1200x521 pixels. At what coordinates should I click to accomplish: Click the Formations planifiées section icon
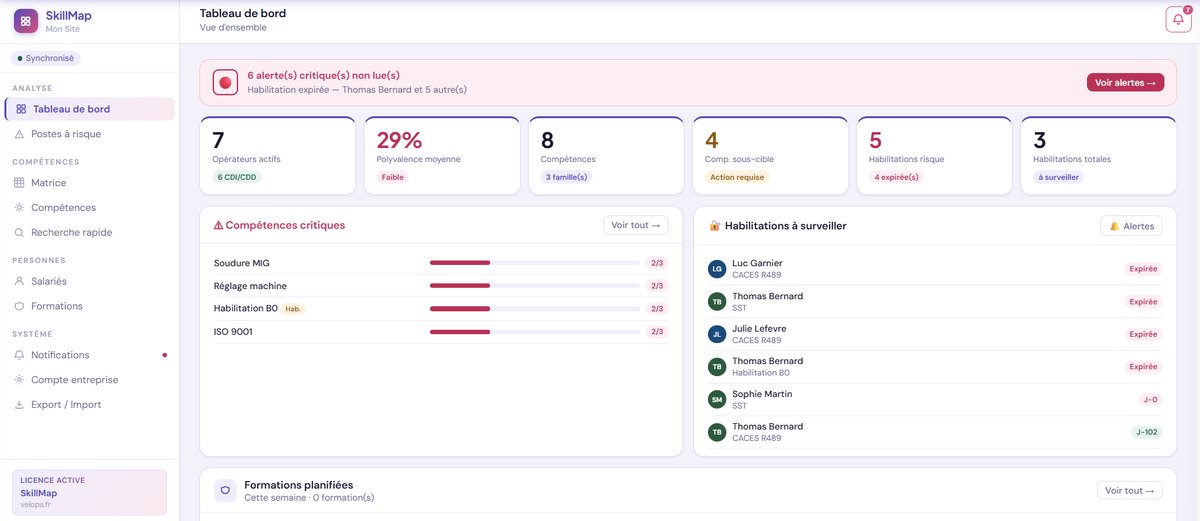tap(225, 490)
